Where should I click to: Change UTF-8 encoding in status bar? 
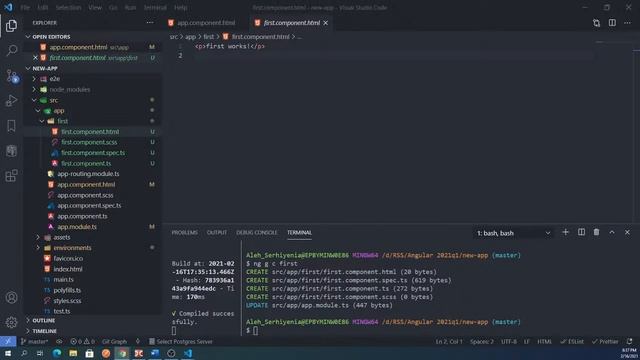pyautogui.click(x=509, y=341)
